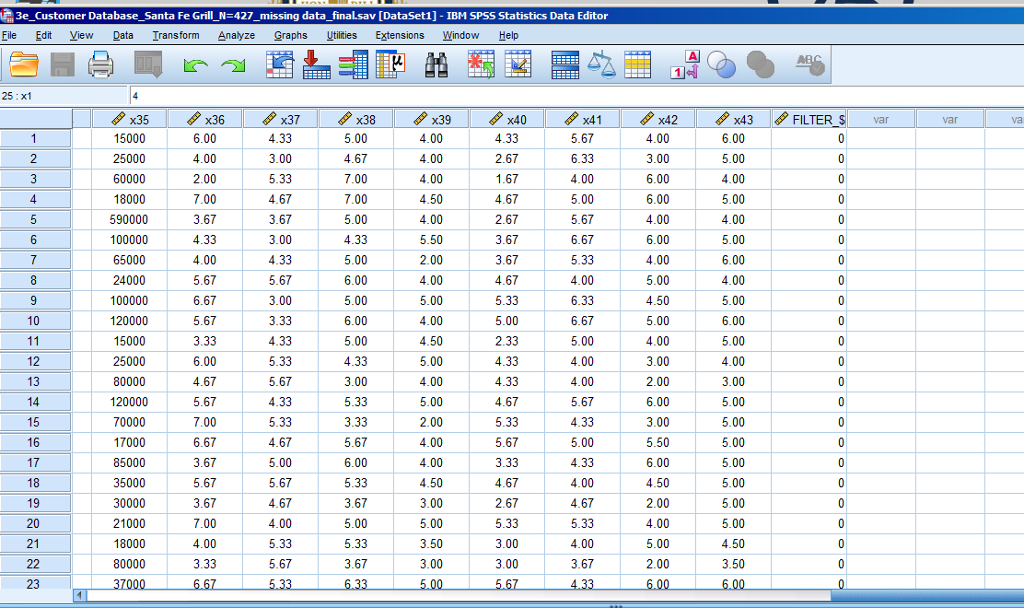Open the Data menu
Screen dimensions: 1024x608
123,35
